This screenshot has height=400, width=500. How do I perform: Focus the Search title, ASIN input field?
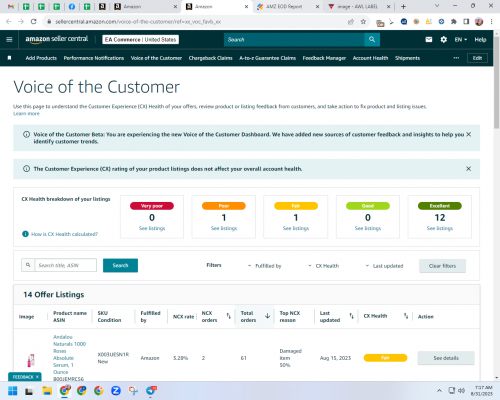click(x=66, y=265)
